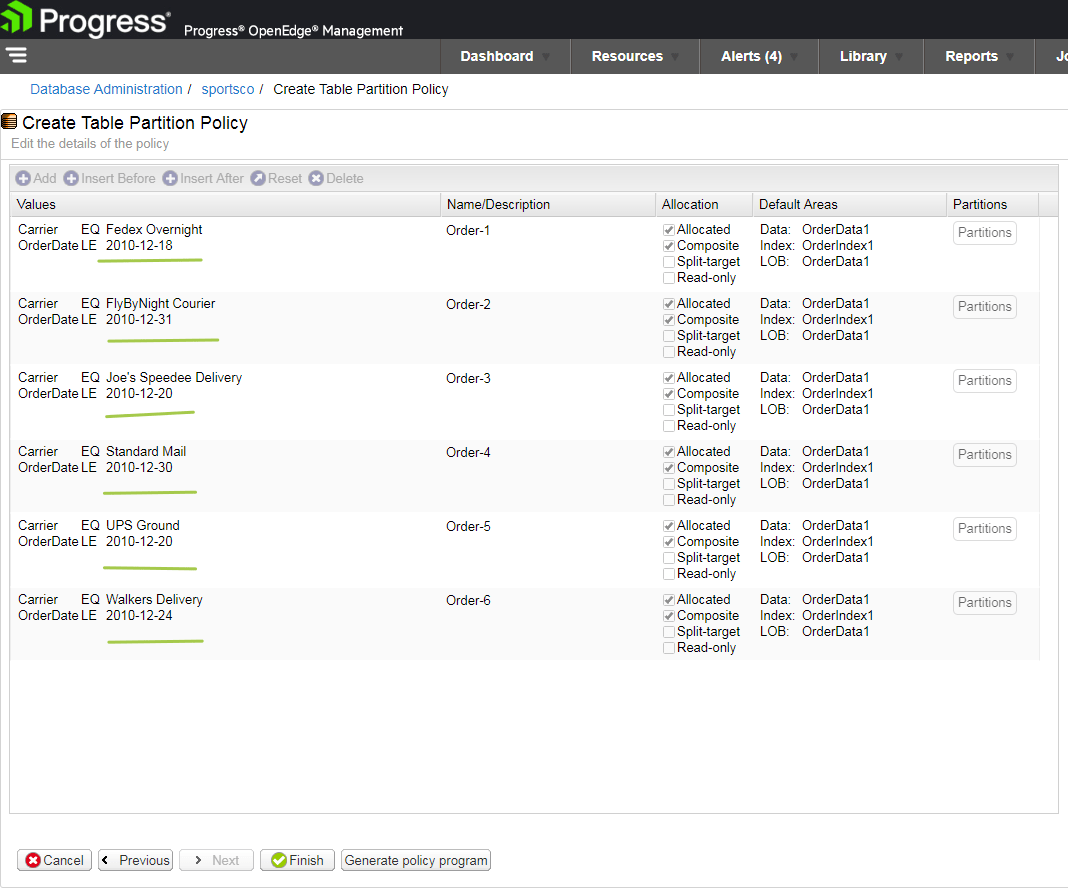Select Joe's Speedee Delivery value
Screen dimensions: 1068x892
tap(174, 378)
